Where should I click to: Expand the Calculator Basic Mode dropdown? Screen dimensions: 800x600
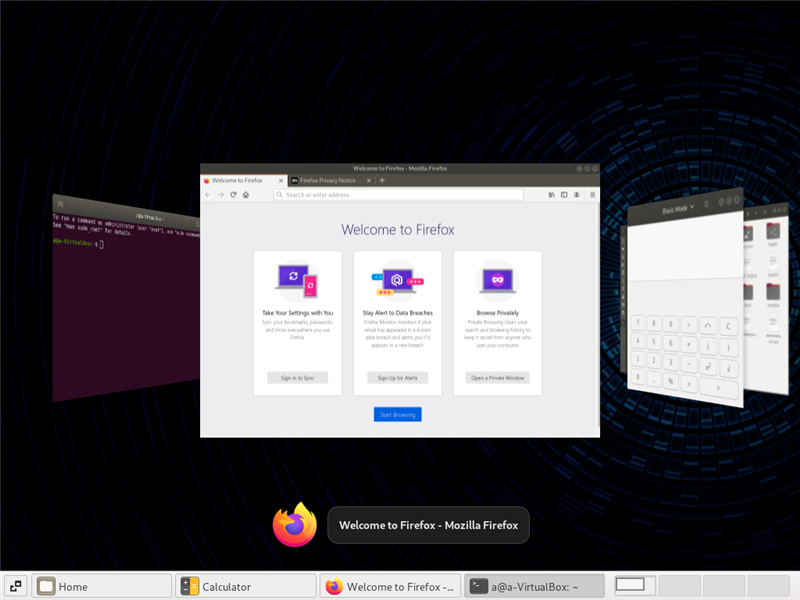(x=680, y=210)
